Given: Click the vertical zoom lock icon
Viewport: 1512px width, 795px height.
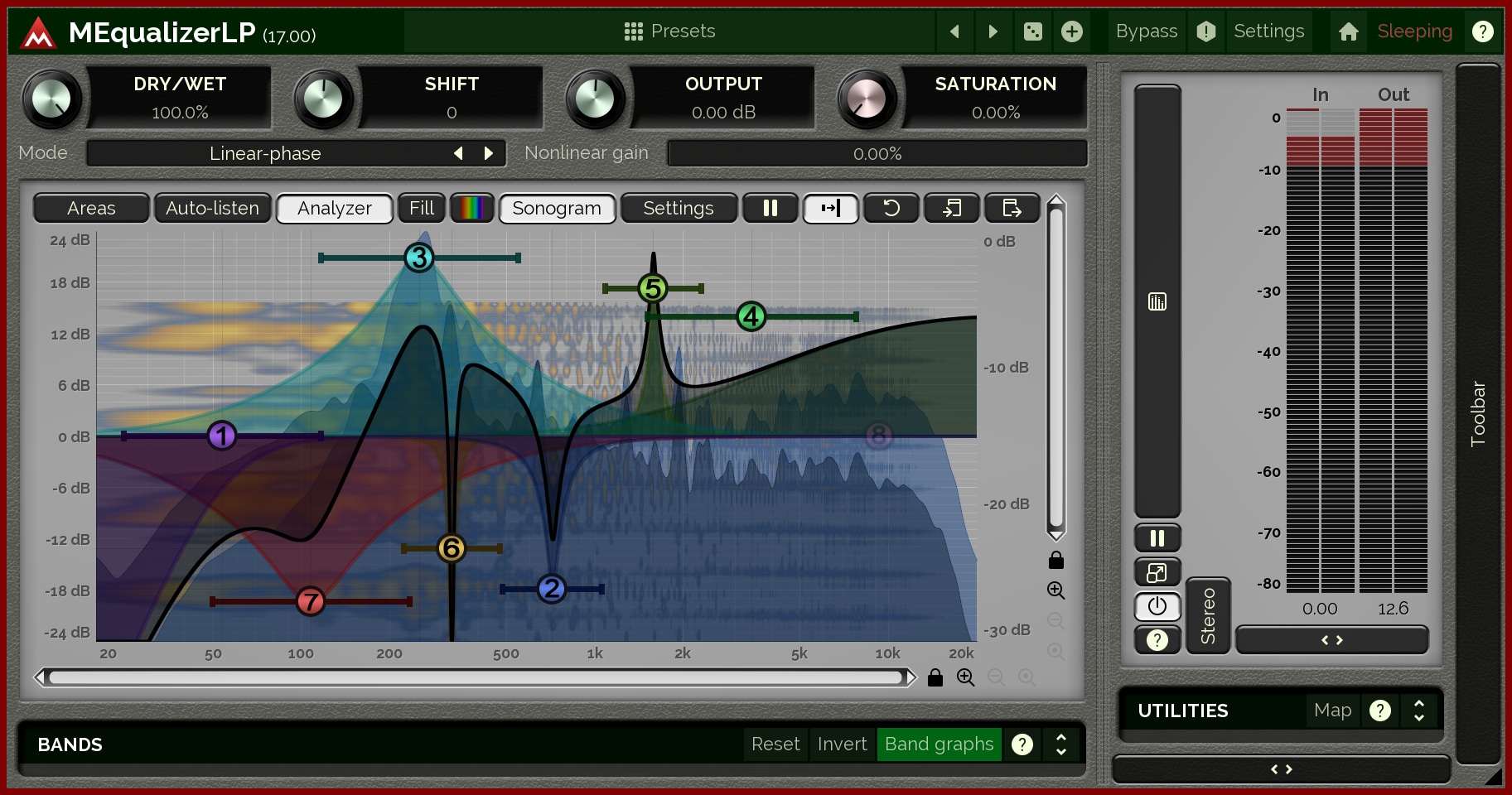Looking at the screenshot, I should (x=1056, y=561).
